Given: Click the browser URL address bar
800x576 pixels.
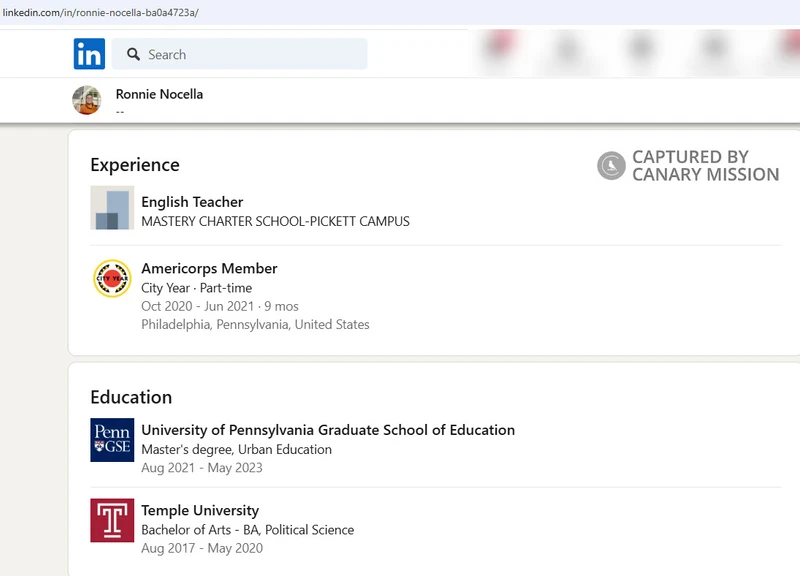Looking at the screenshot, I should pyautogui.click(x=400, y=12).
